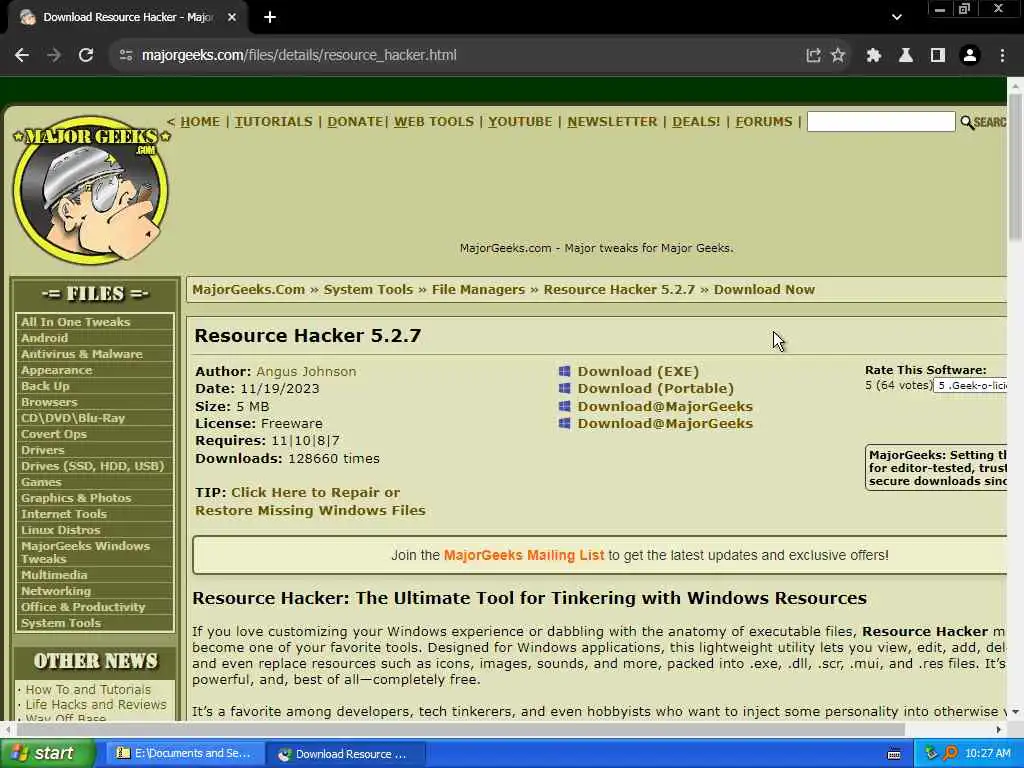
Task: Open the YOUTUBE menu link
Action: [x=520, y=121]
